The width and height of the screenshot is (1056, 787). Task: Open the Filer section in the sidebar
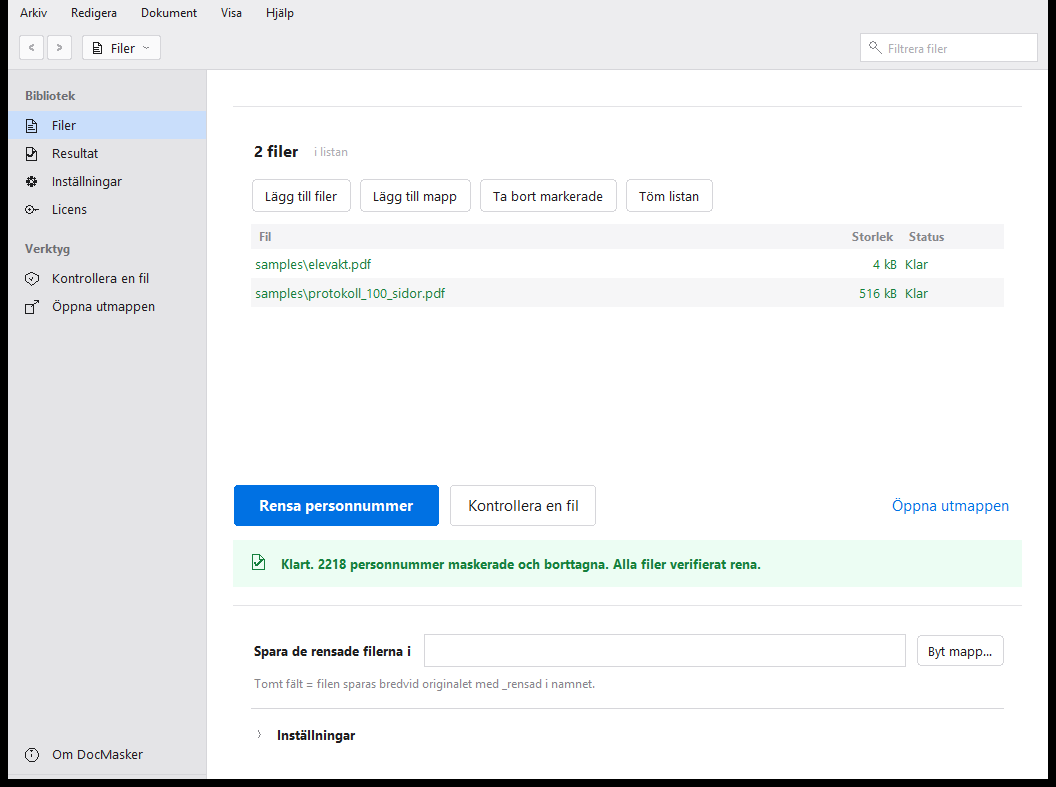(x=107, y=125)
